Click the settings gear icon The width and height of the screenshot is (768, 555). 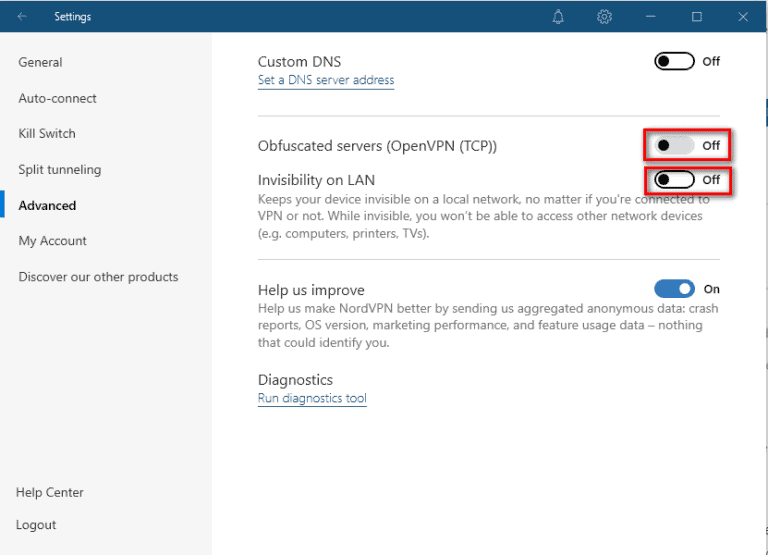(604, 16)
